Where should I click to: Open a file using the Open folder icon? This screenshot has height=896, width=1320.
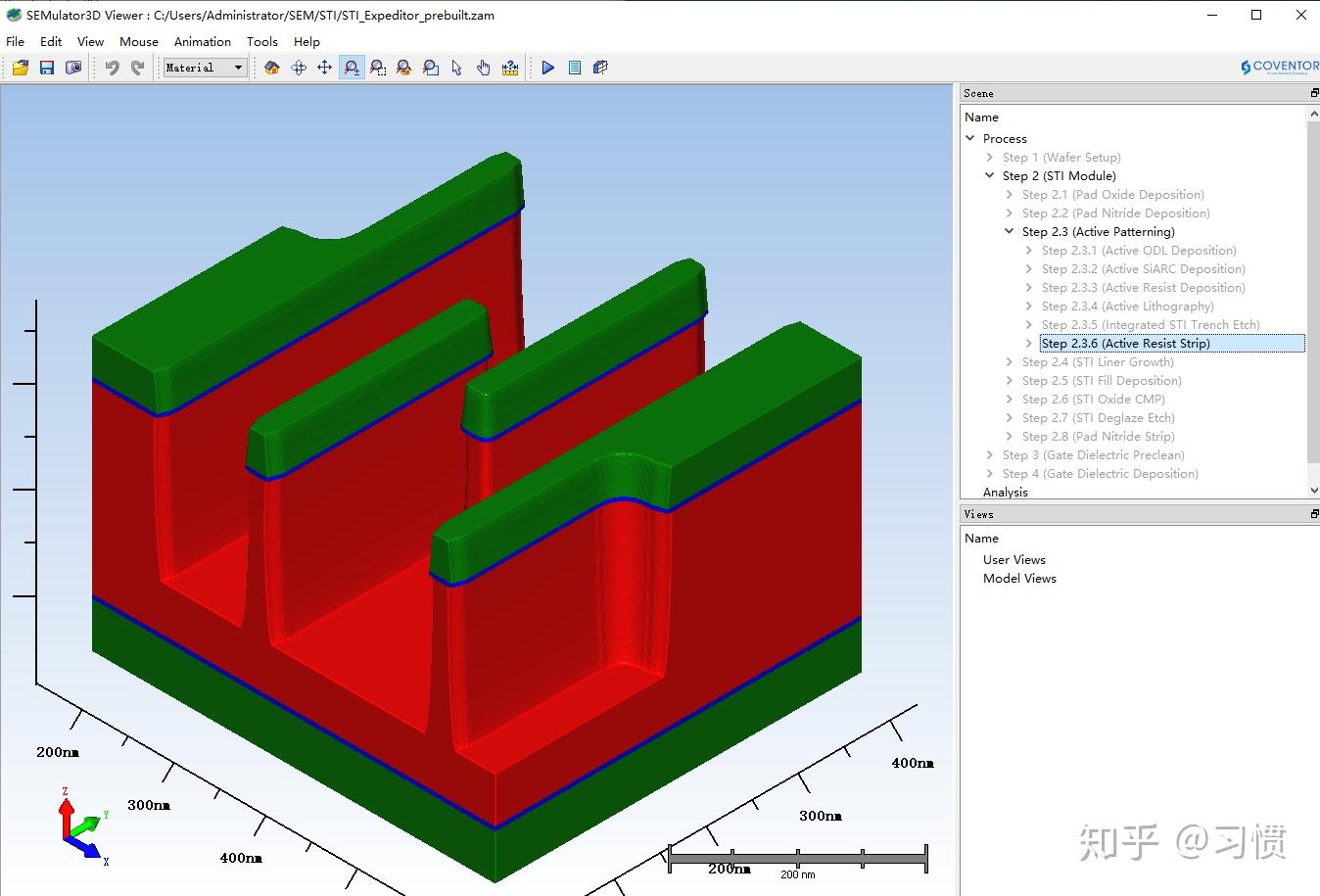coord(20,67)
